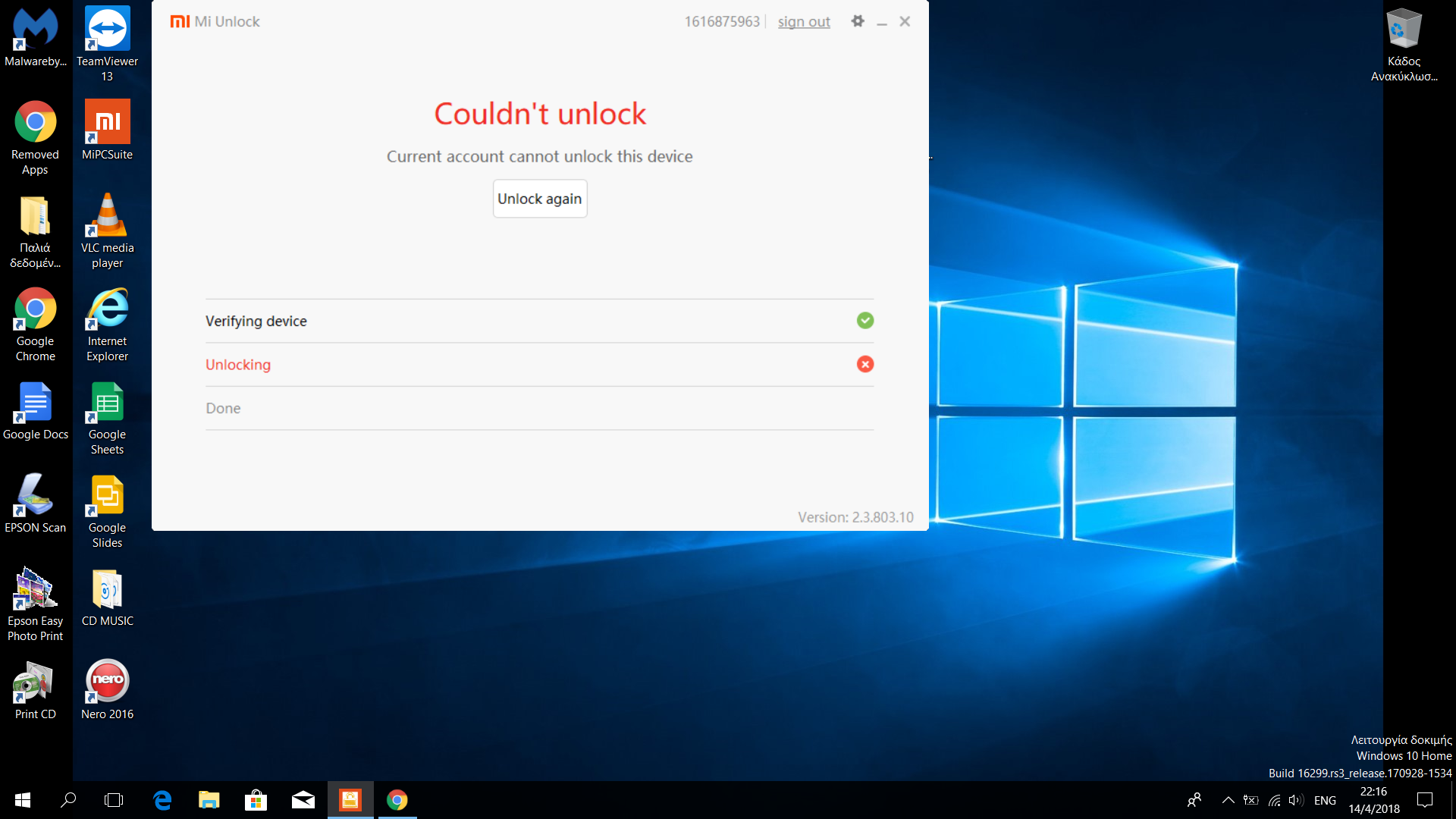This screenshot has height=819, width=1456.
Task: Show hidden system tray icons chevron
Action: coord(1228,800)
